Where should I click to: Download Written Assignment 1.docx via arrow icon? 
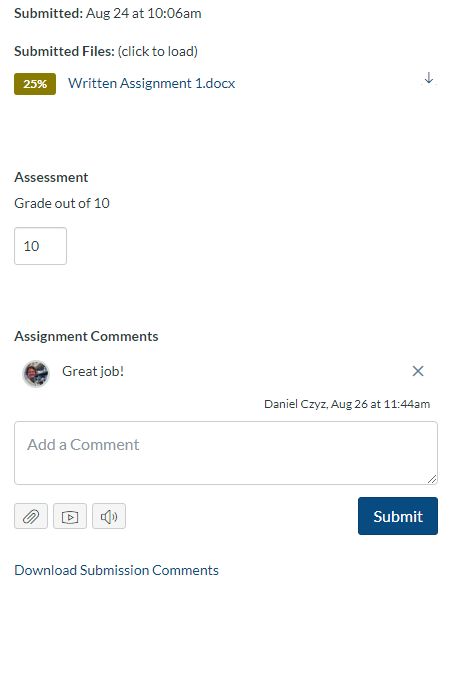click(x=429, y=78)
